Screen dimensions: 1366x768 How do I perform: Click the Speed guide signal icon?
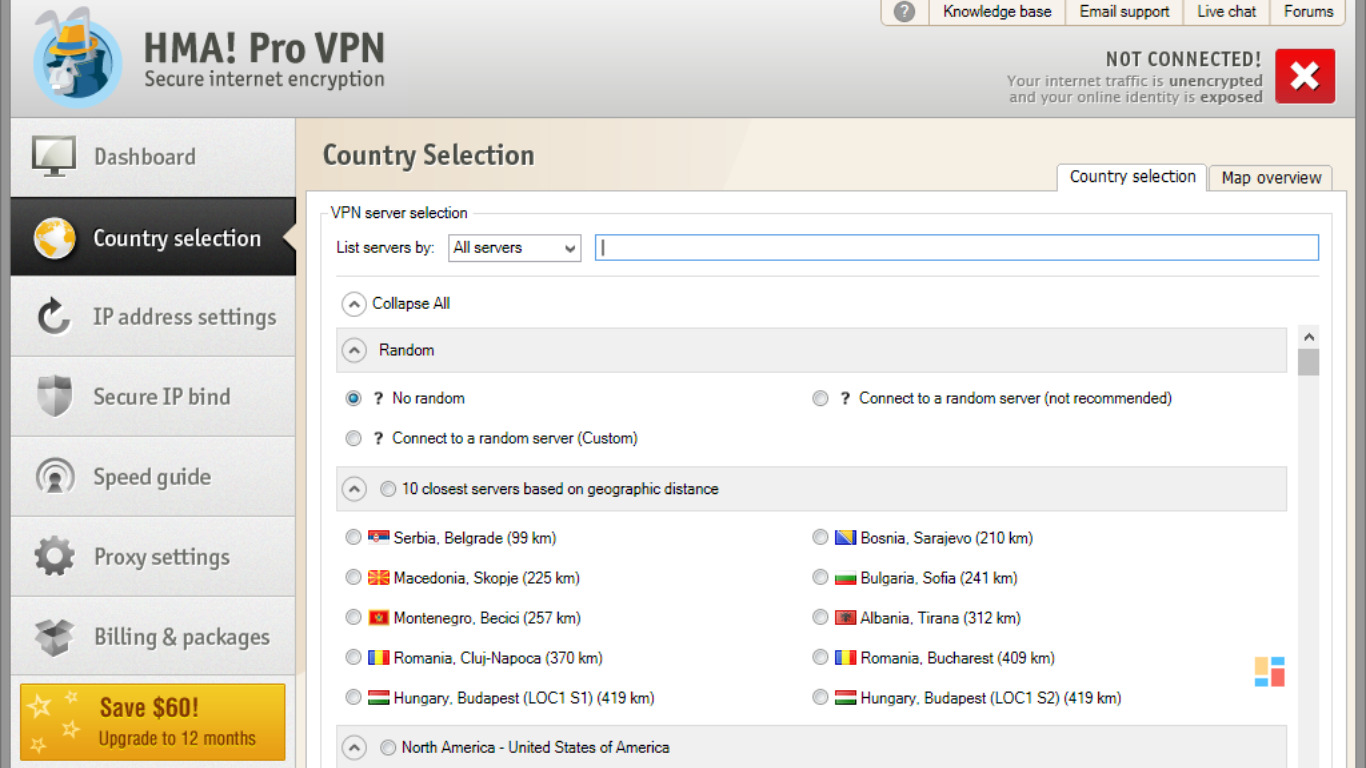click(54, 477)
